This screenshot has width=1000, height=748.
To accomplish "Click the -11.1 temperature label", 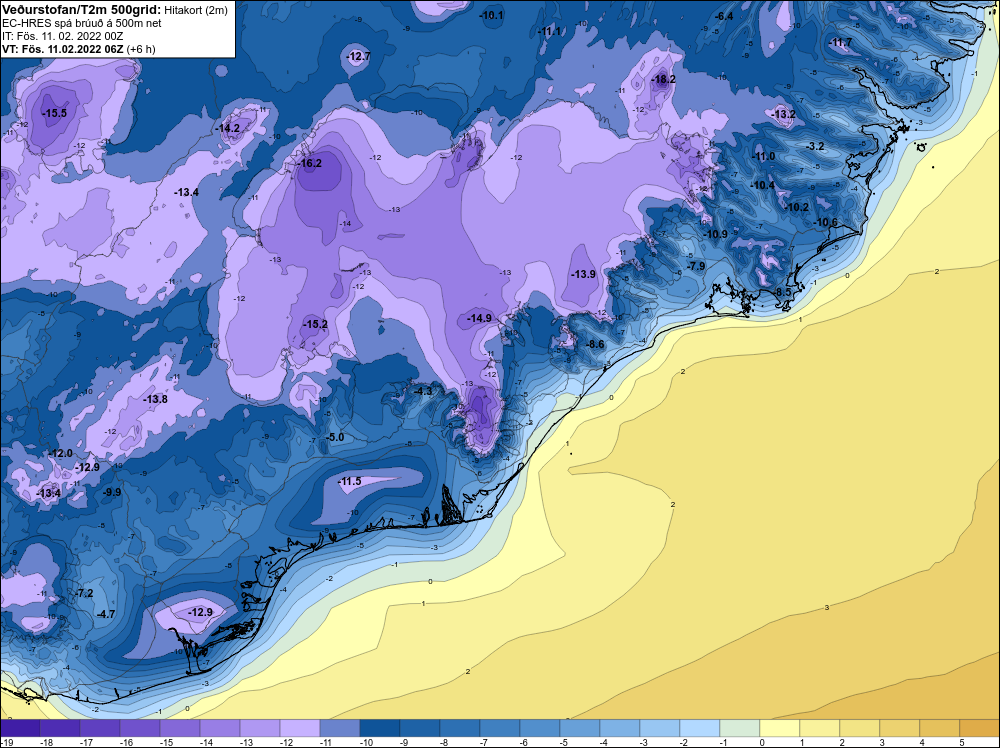I will pos(549,31).
